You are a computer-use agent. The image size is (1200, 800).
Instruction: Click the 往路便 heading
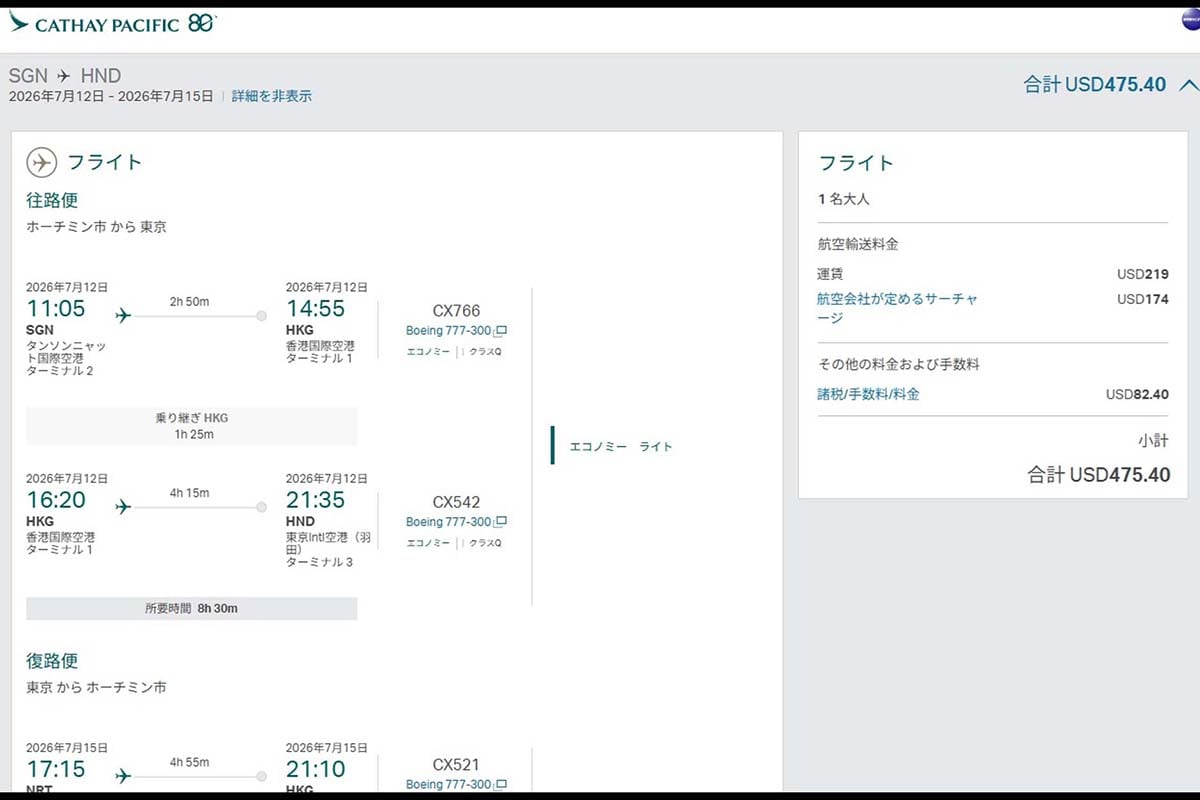tap(52, 201)
